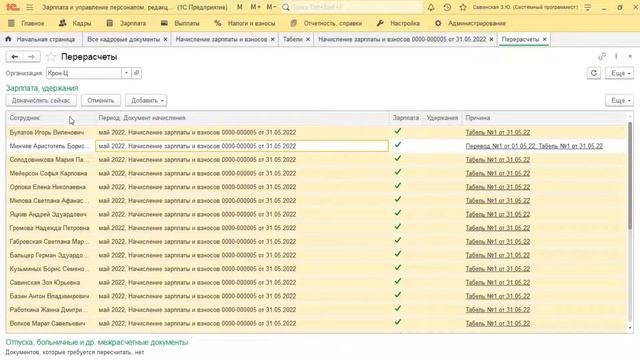Open favorites star in title bar
Viewport: 640px width, 360px height.
point(463,7)
